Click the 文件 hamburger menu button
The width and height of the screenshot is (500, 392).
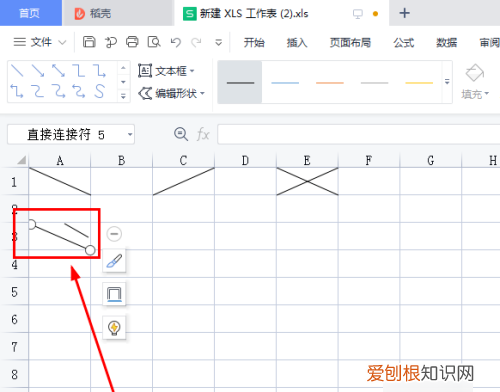click(20, 42)
